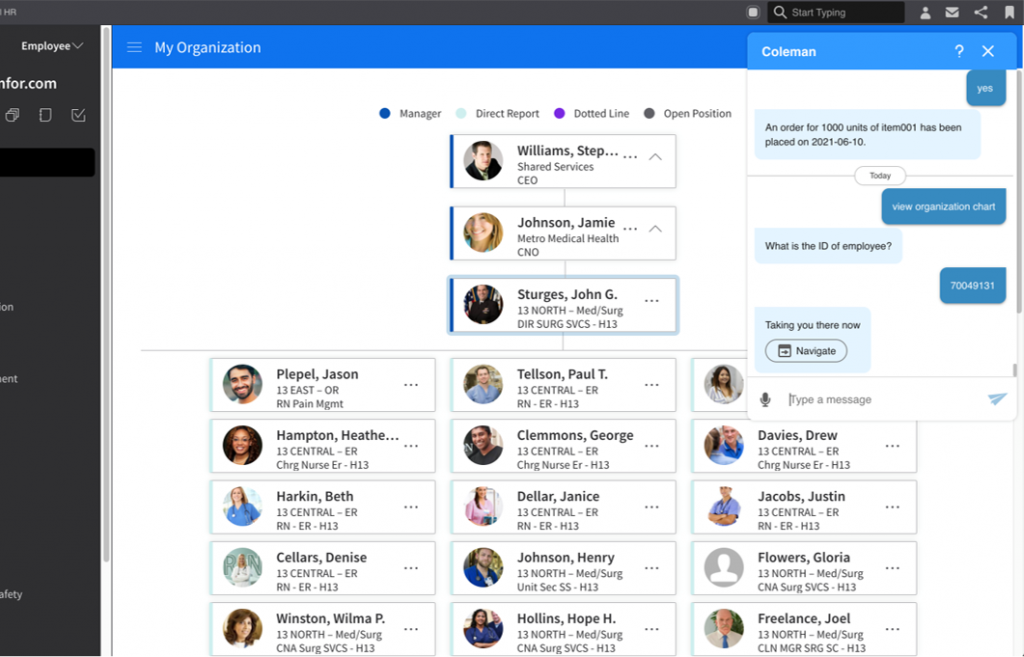Click the user profile icon in top bar
Screen dimensions: 1024x657
(925, 12)
